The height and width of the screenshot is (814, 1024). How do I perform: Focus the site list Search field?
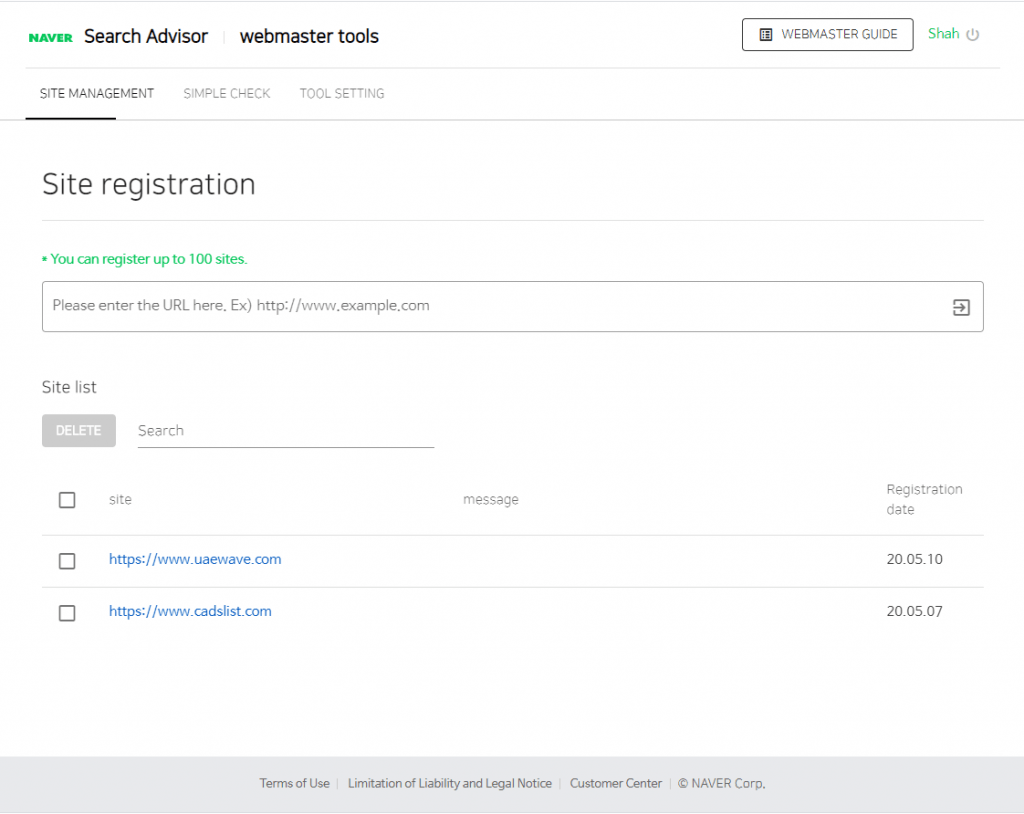click(285, 431)
